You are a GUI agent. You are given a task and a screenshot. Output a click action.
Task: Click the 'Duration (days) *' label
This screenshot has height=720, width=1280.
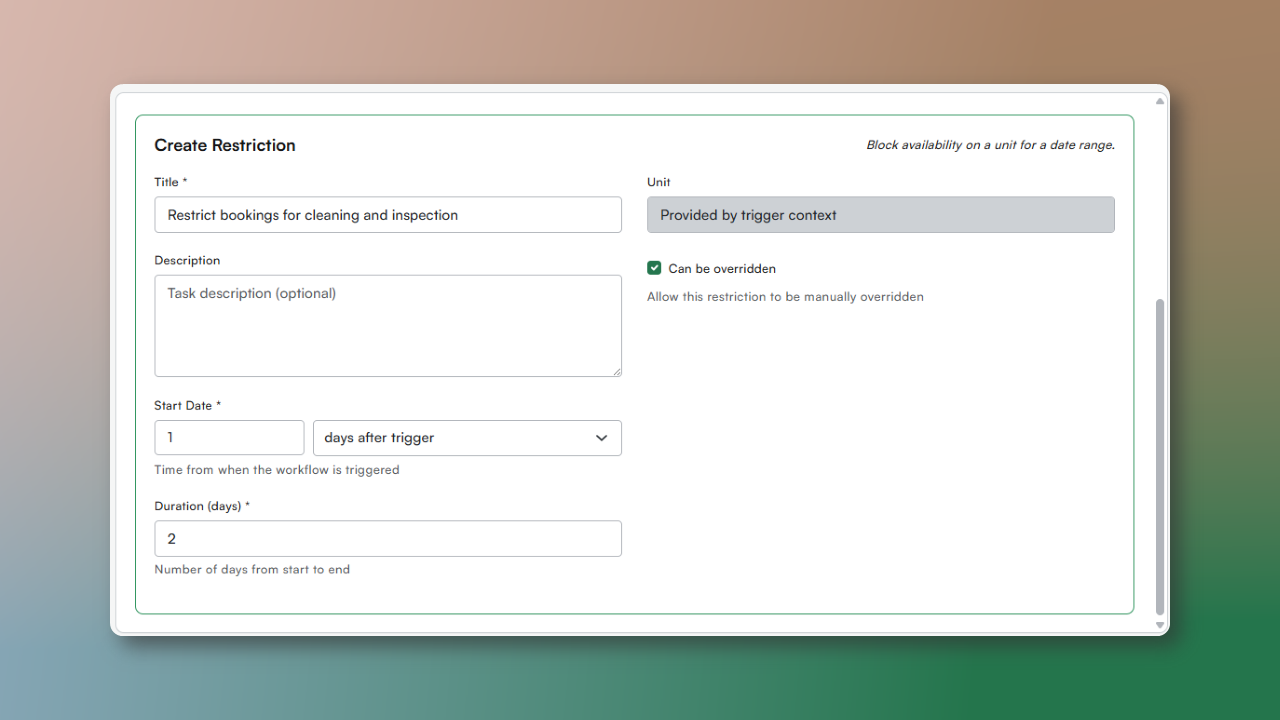[202, 506]
